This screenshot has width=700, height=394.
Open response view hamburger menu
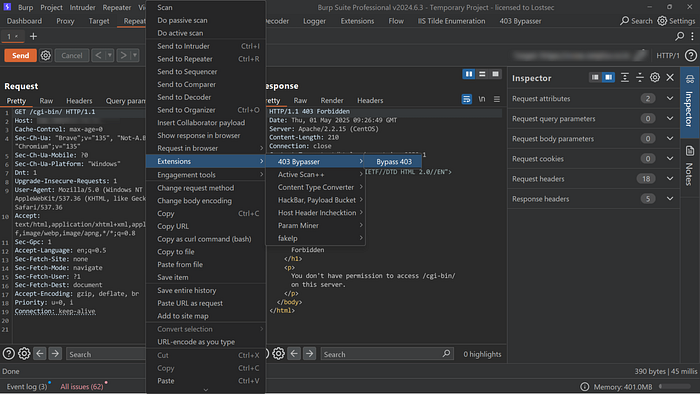point(497,99)
